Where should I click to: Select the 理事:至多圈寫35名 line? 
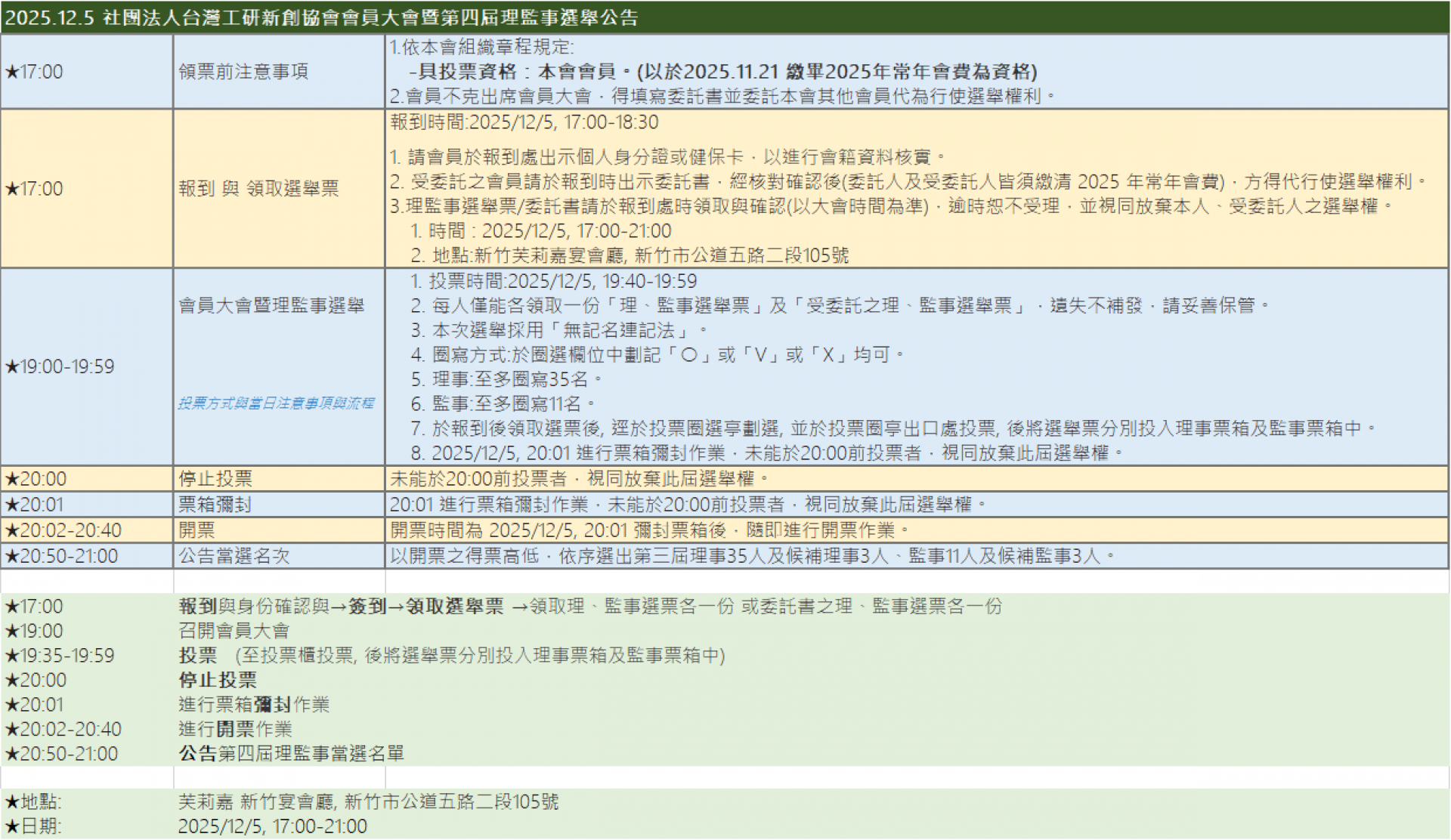[507, 379]
